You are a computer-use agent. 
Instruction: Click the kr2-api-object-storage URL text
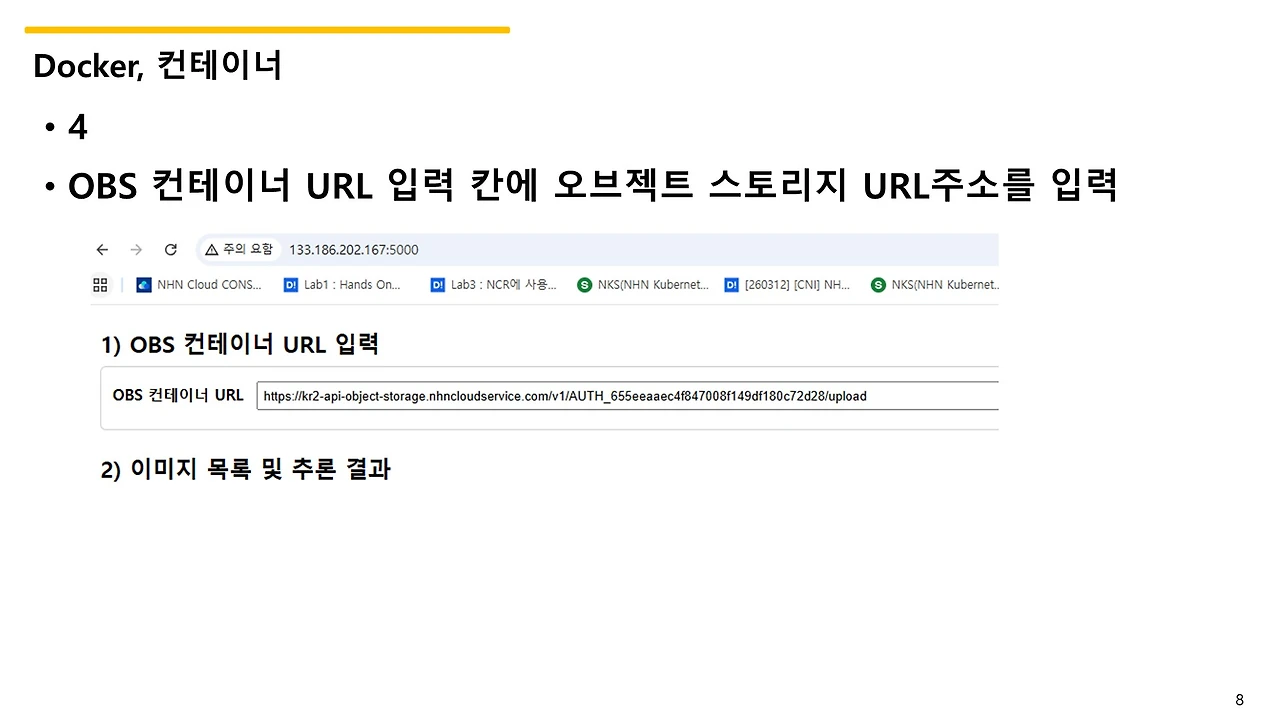563,396
